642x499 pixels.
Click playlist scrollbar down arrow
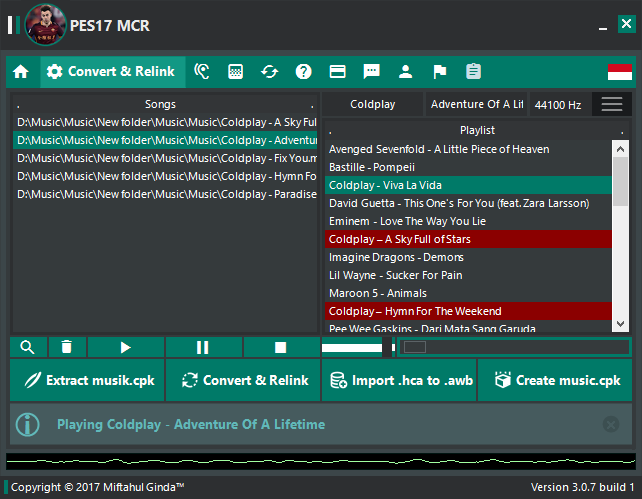[620, 324]
